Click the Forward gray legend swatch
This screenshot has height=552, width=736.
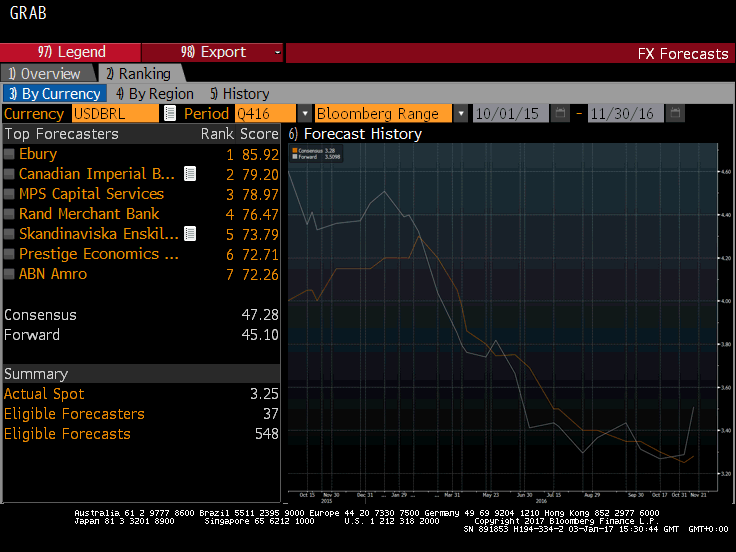coord(295,157)
